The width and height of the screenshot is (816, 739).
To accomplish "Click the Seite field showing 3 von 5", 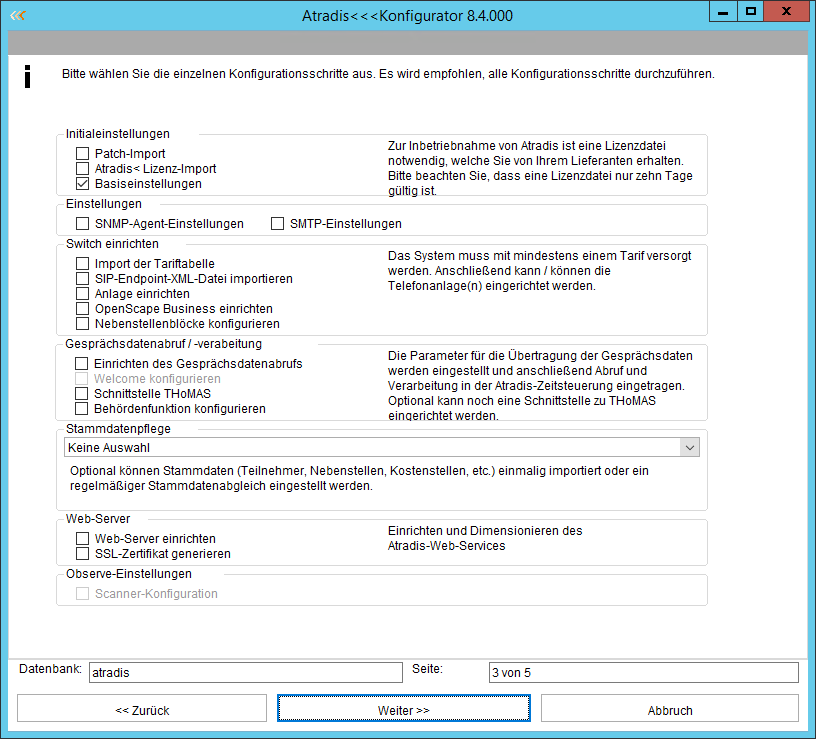I will pos(644,672).
